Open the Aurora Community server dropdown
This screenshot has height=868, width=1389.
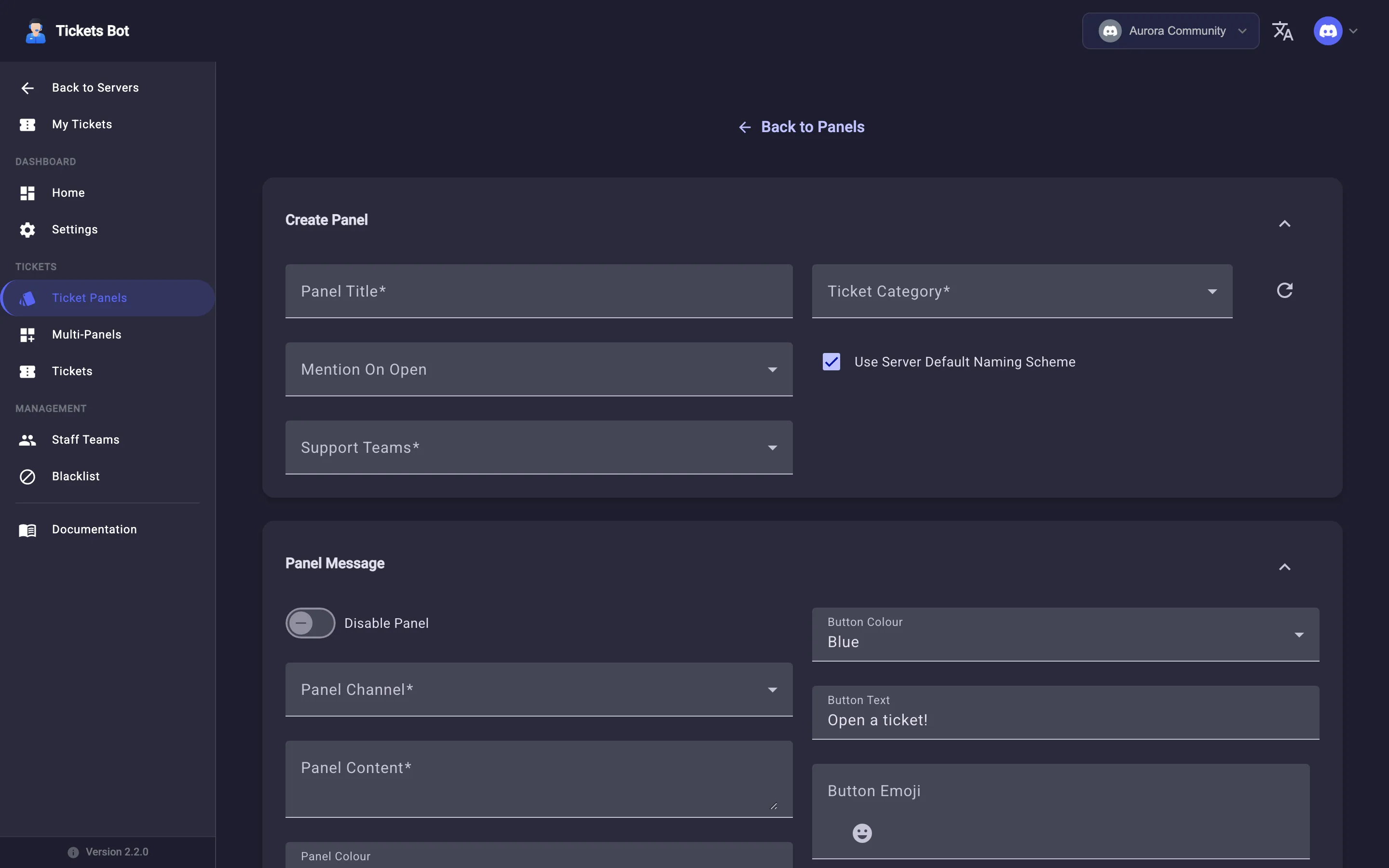click(x=1171, y=31)
